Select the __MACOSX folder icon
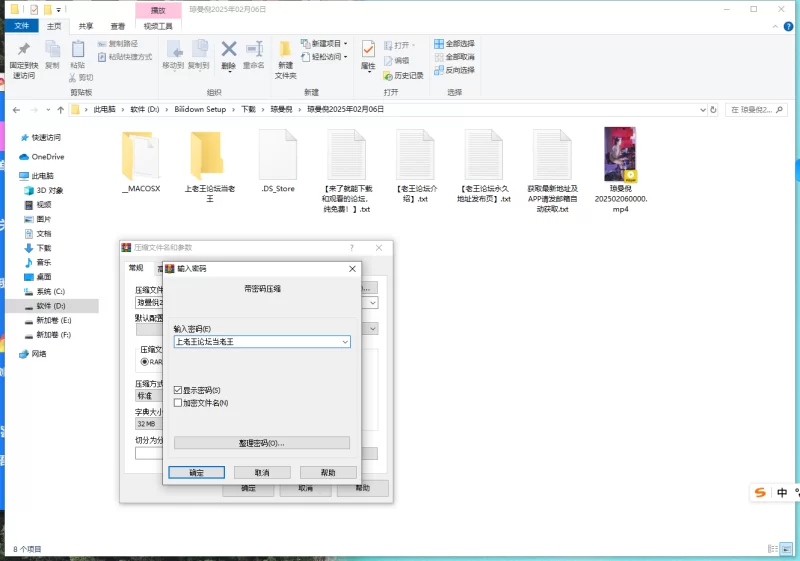 [x=140, y=156]
